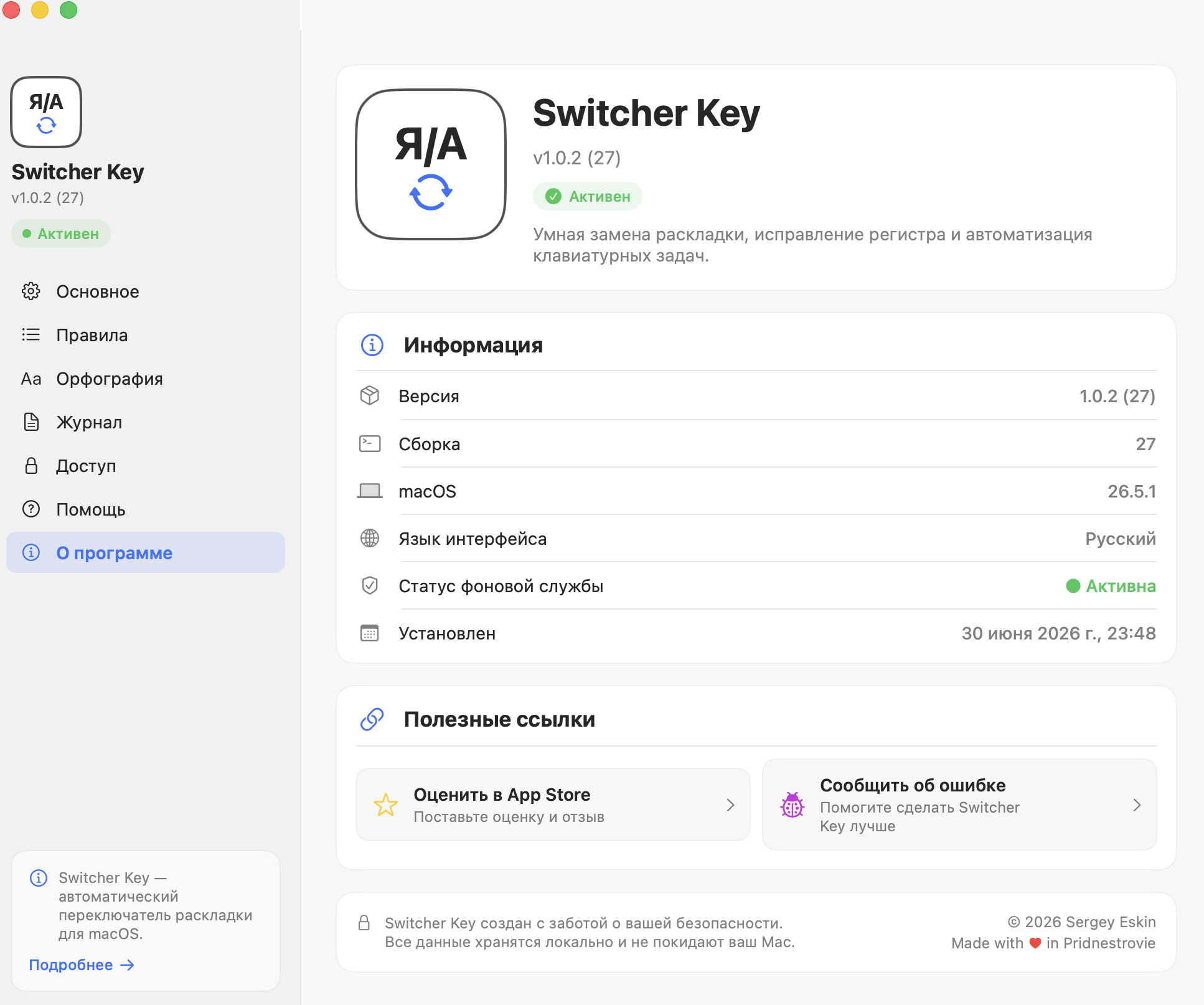Expand the Сообщить об ошибке chevron
This screenshot has height=1005, width=1204.
(x=1137, y=805)
